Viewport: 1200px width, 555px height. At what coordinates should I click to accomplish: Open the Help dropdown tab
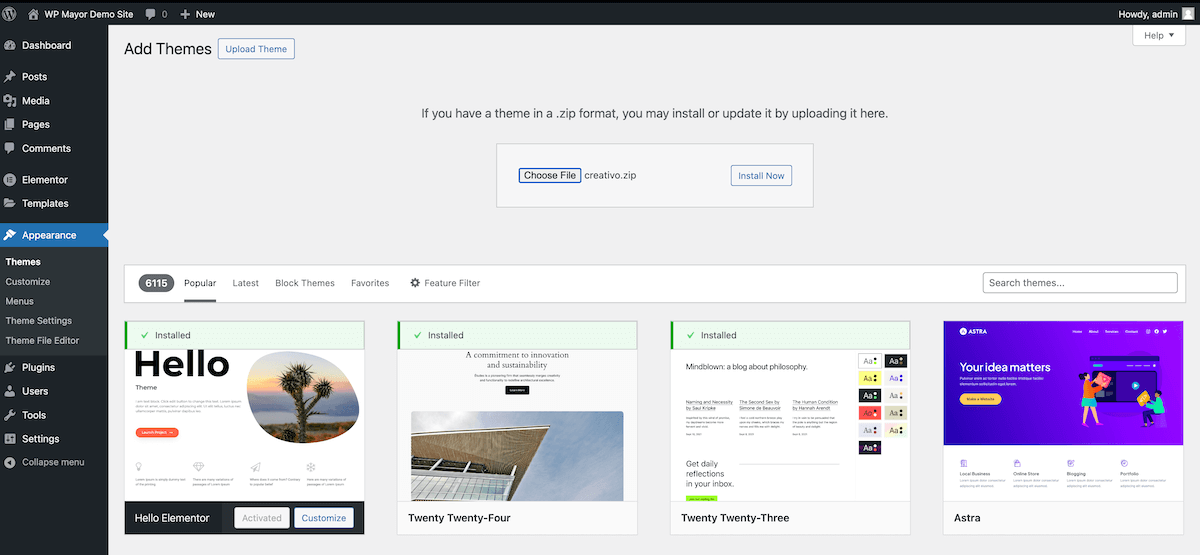pyautogui.click(x=1159, y=35)
